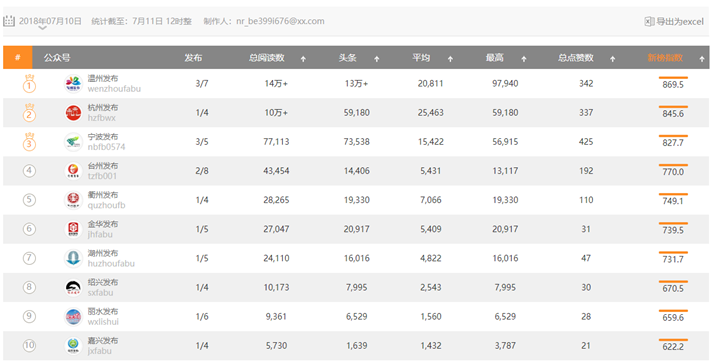
Task: Open 温州发布 account avatar
Action: 73,84
